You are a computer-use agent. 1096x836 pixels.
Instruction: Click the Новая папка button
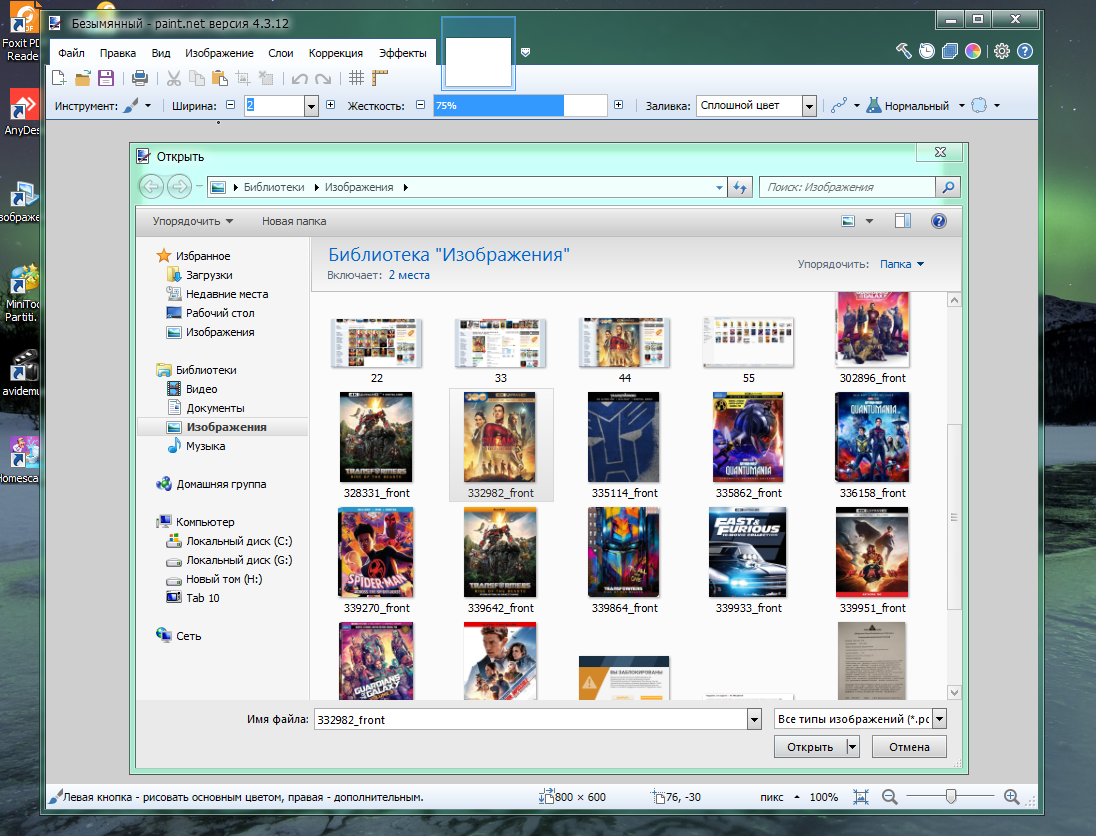(x=294, y=221)
